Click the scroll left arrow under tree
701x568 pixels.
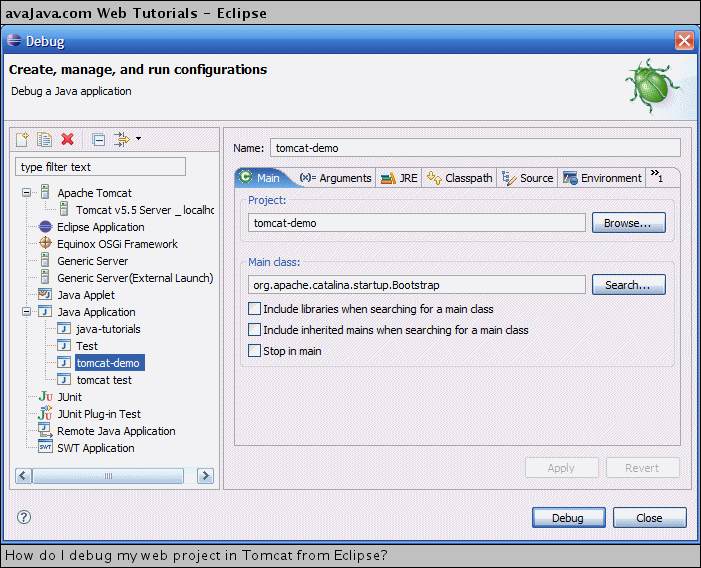(x=24, y=475)
